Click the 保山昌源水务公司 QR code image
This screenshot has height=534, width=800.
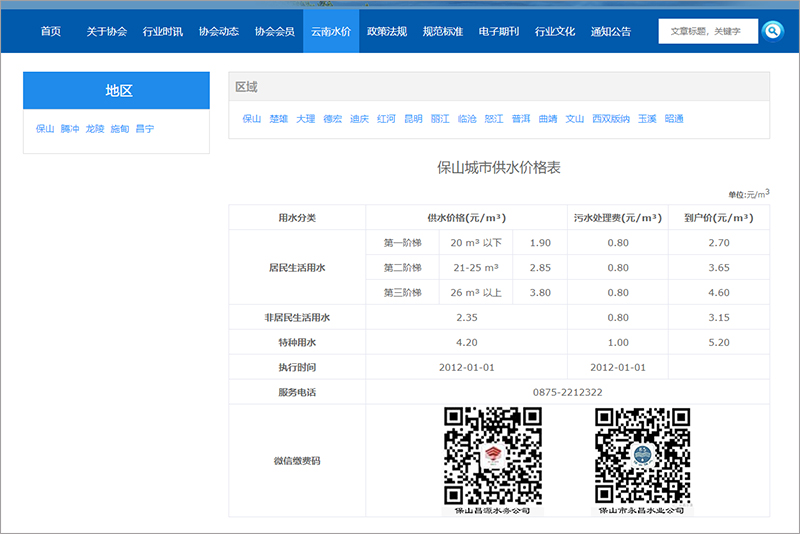[x=492, y=456]
